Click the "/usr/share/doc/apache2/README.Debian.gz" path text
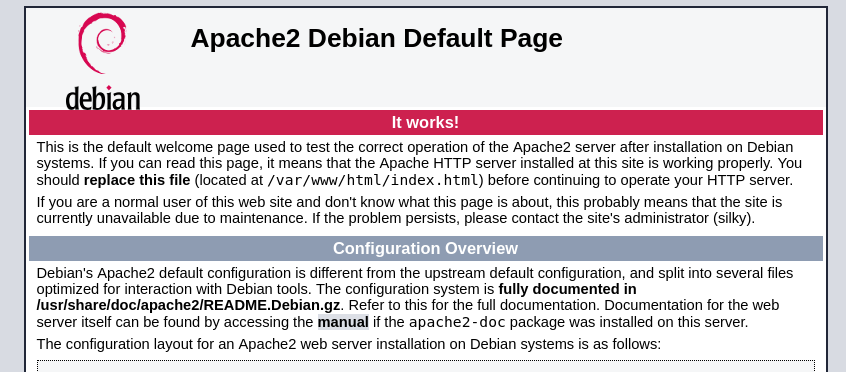Viewport: 846px width, 372px height. click(x=188, y=306)
